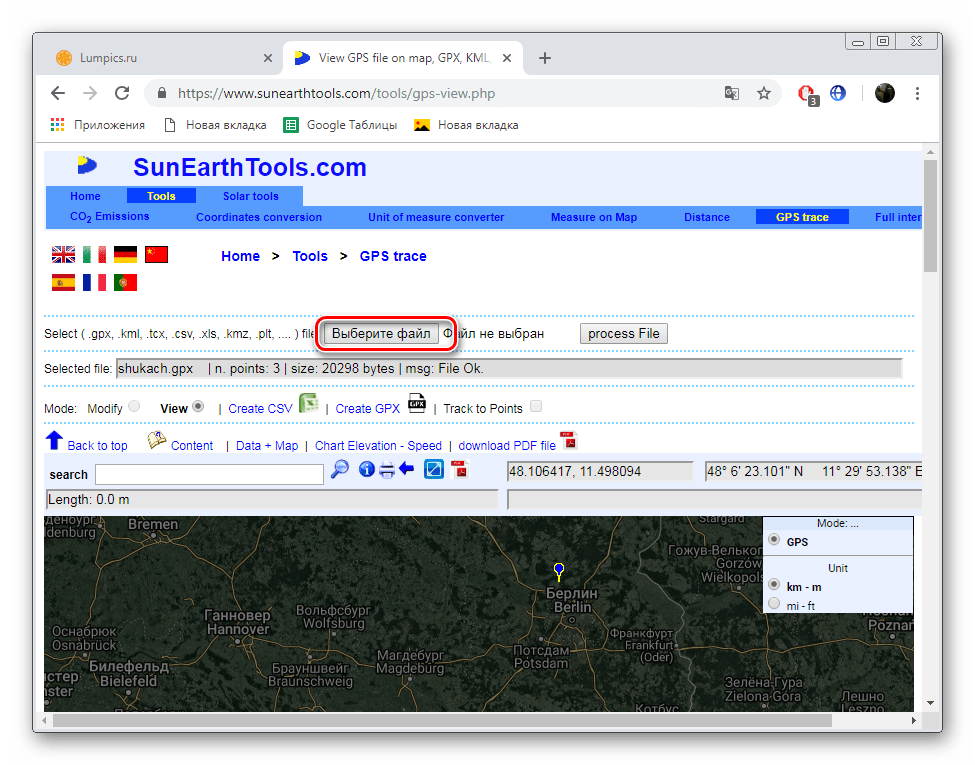Click the process File button

[x=624, y=333]
